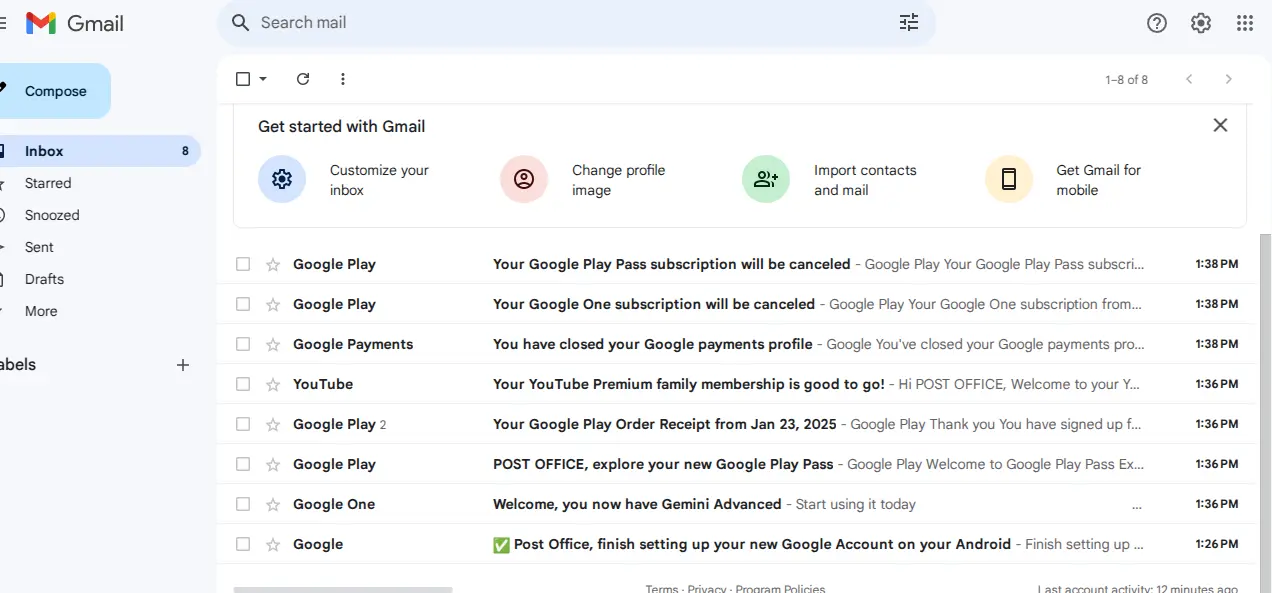Screen dimensions: 1272x593
Task: Check the select-all checkbox in toolbar
Action: 243,79
